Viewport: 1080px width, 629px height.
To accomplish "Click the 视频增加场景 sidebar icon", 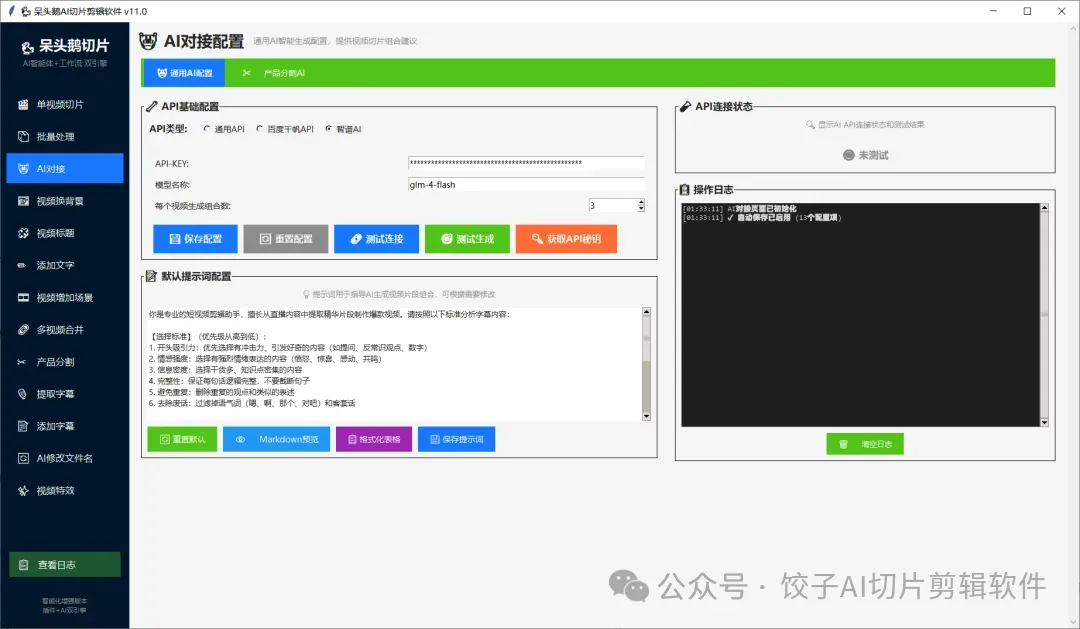I will point(23,298).
